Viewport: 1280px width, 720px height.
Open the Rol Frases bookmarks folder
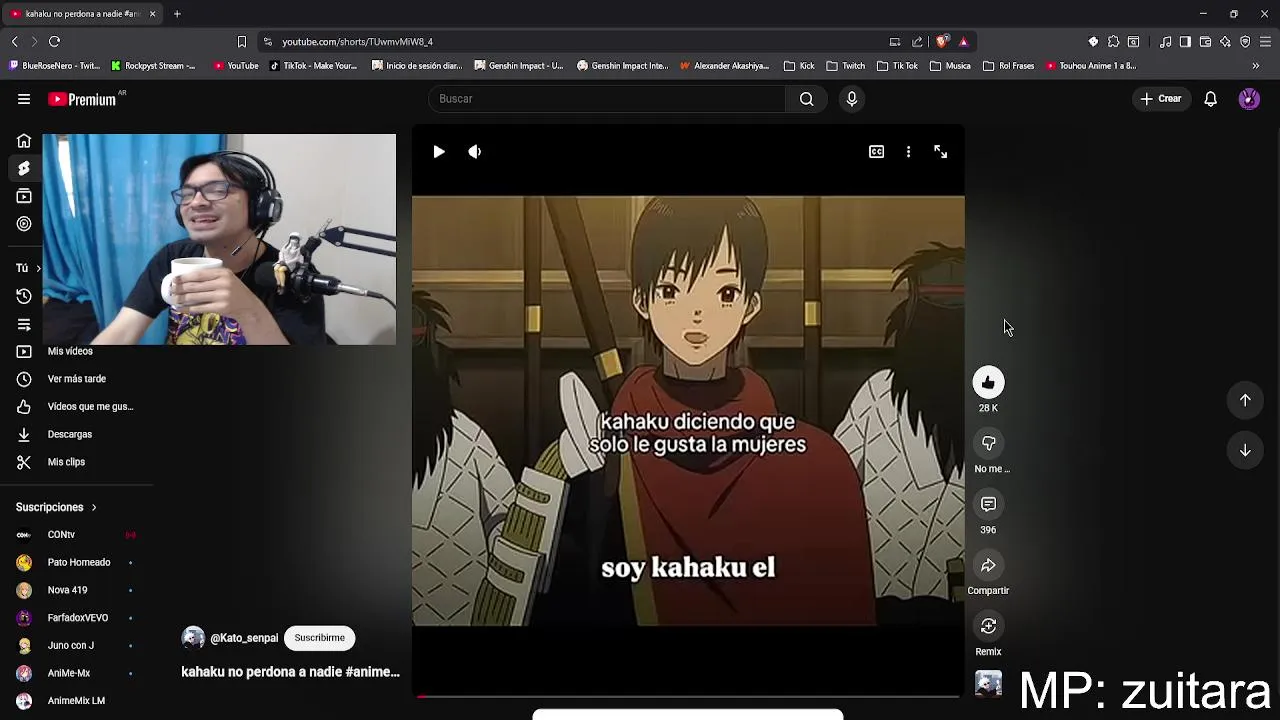[x=1009, y=66]
